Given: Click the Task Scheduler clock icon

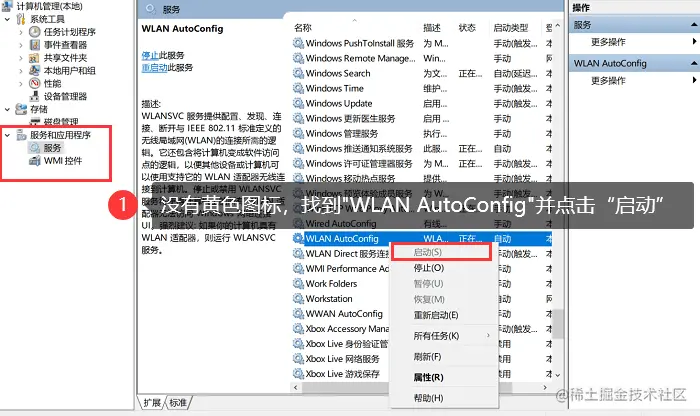Looking at the screenshot, I should [34, 32].
